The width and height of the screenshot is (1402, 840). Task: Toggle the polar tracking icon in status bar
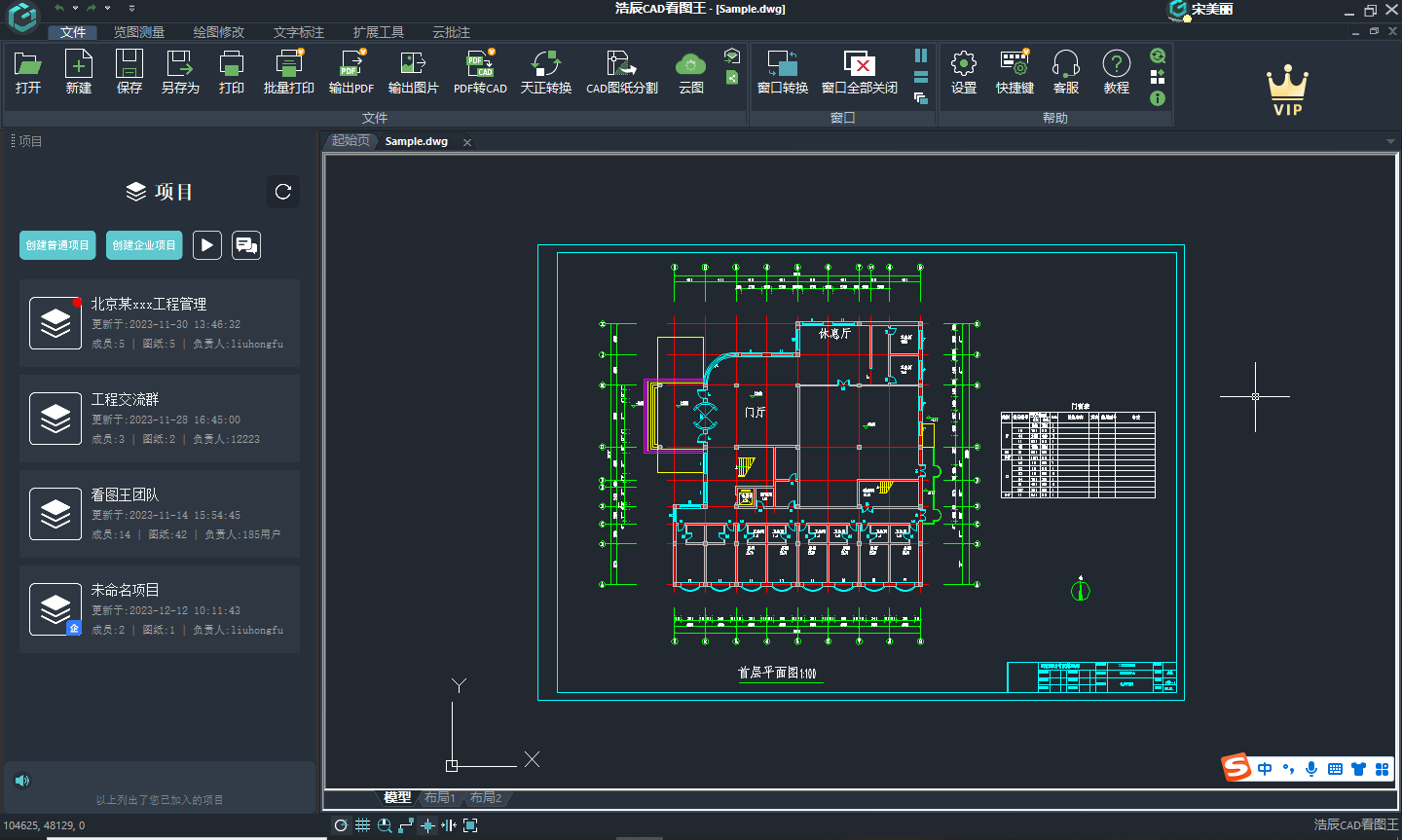pyautogui.click(x=341, y=825)
